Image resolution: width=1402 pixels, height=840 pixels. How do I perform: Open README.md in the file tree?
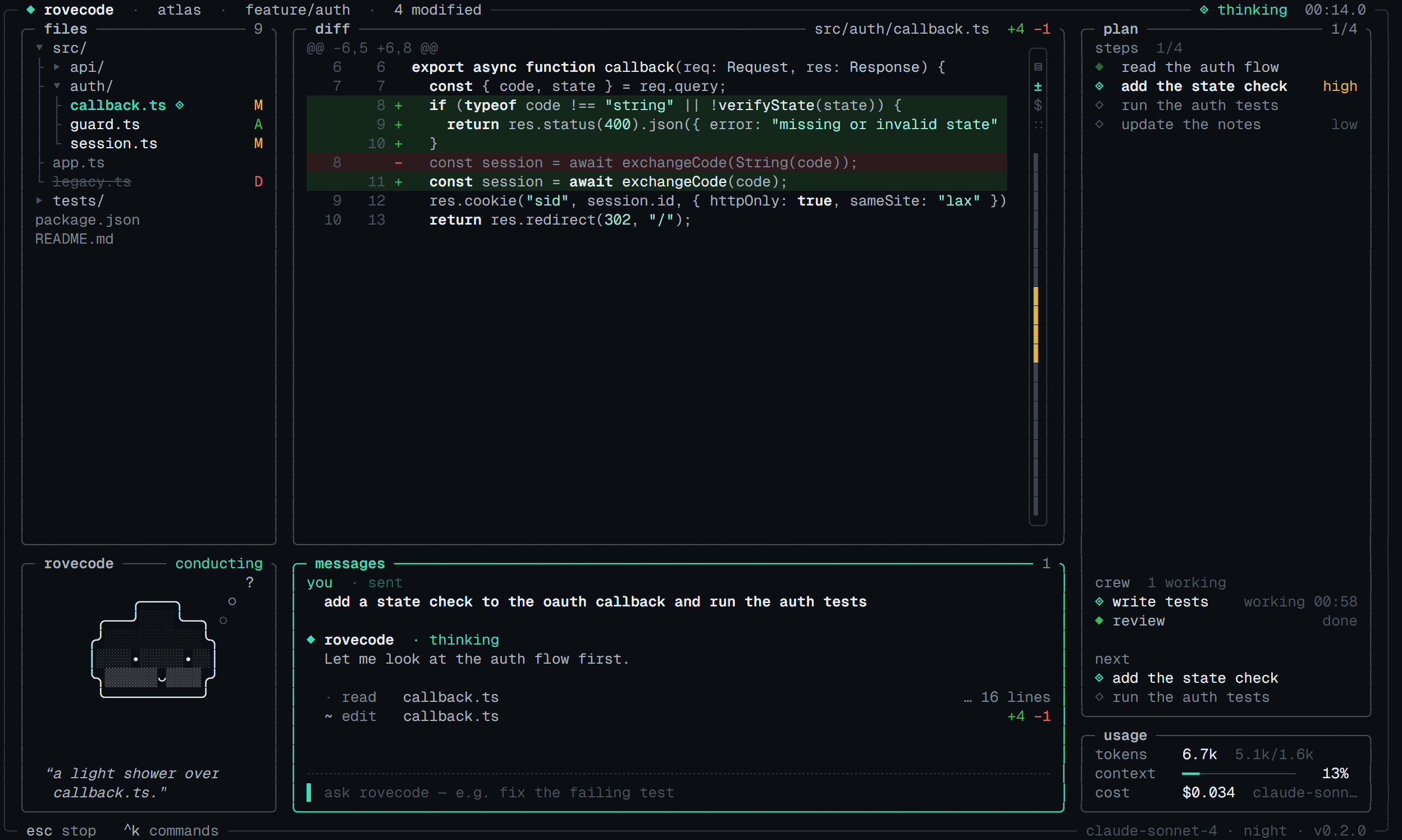coord(74,239)
